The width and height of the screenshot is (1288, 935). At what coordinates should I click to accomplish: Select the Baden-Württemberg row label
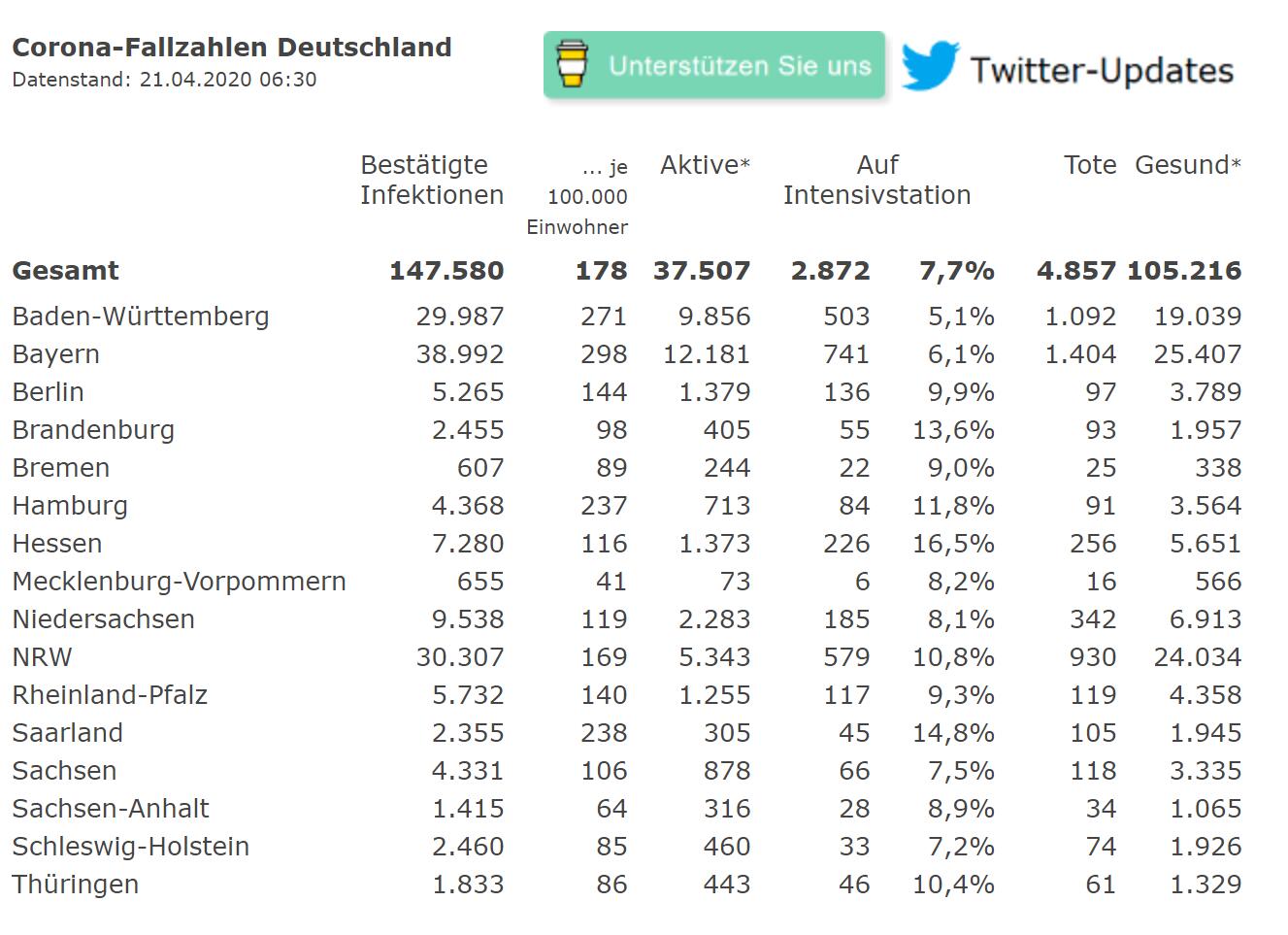141,317
